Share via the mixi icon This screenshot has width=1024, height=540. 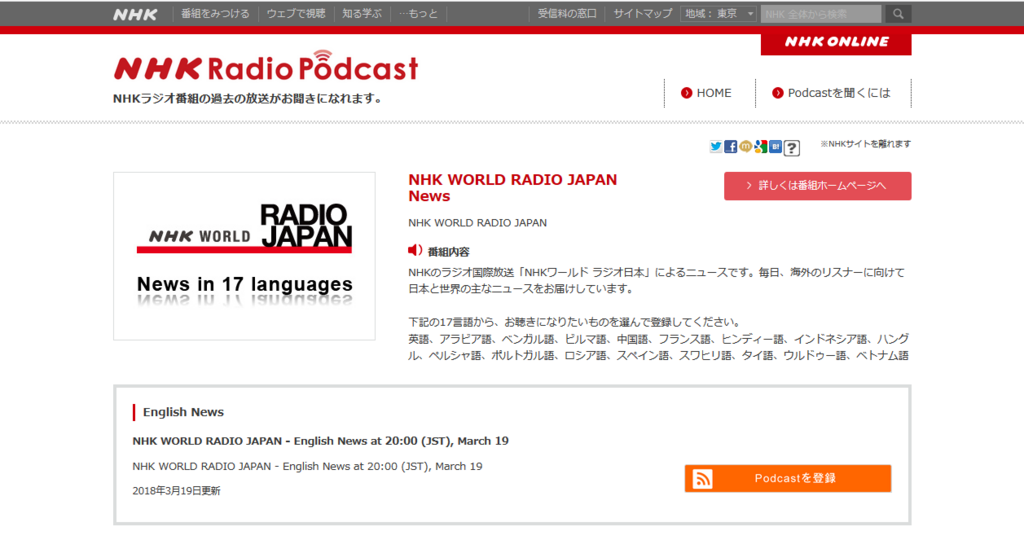click(x=746, y=146)
